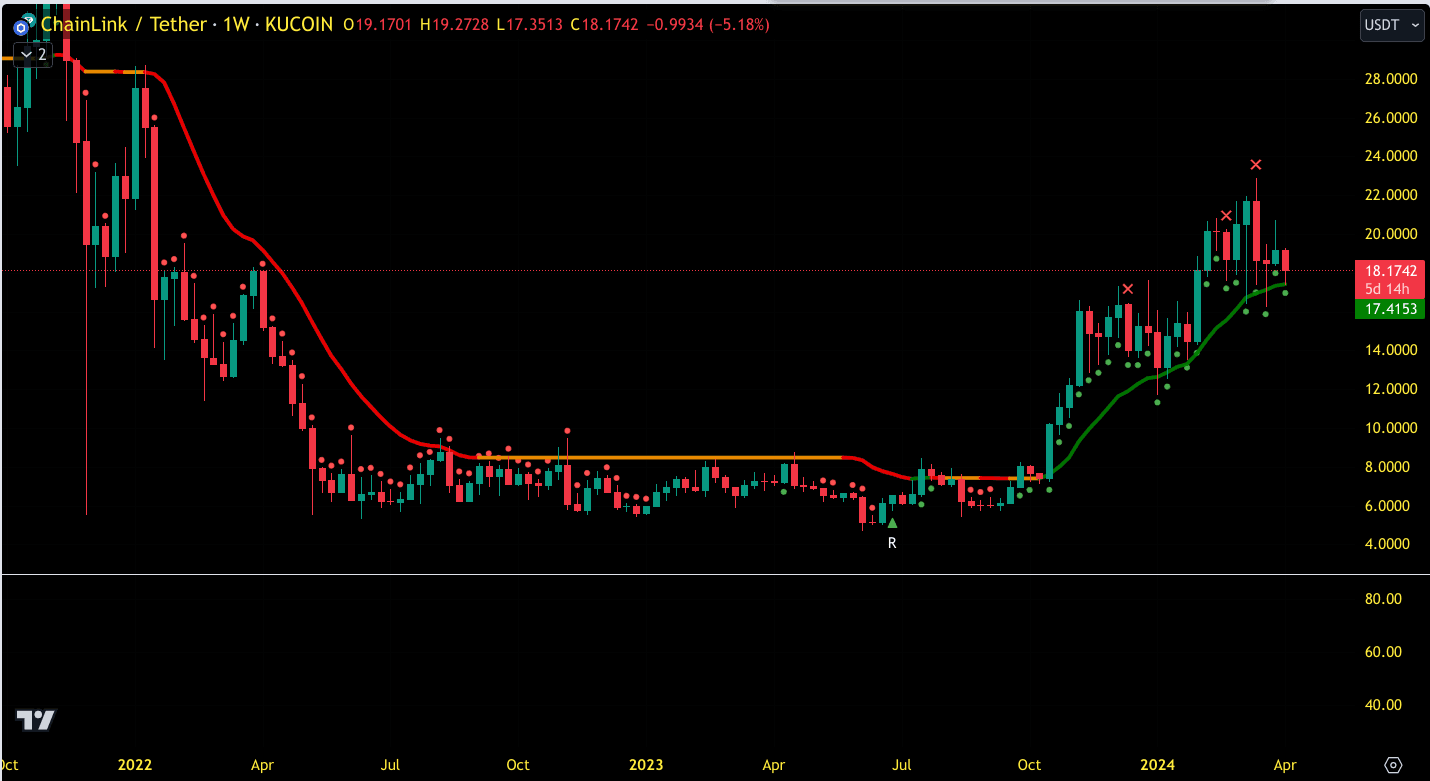Image resolution: width=1430 pixels, height=781 pixels.
Task: Click the change value −0.9934 (−5.18%)
Action: pyautogui.click(x=708, y=25)
